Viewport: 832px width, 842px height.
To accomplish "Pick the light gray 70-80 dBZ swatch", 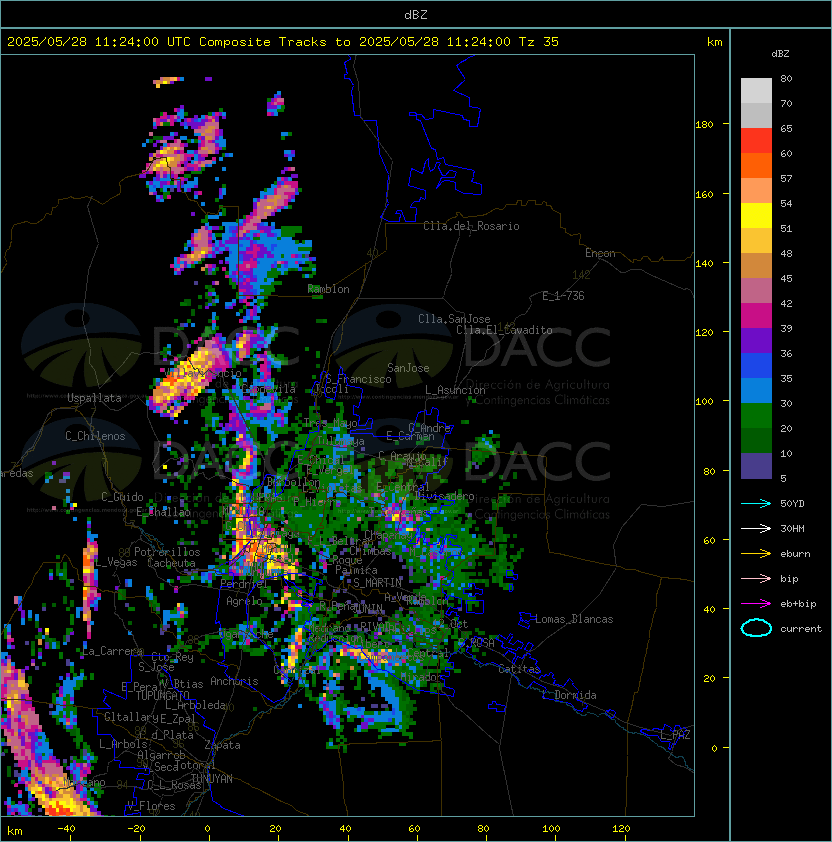I will (x=756, y=91).
